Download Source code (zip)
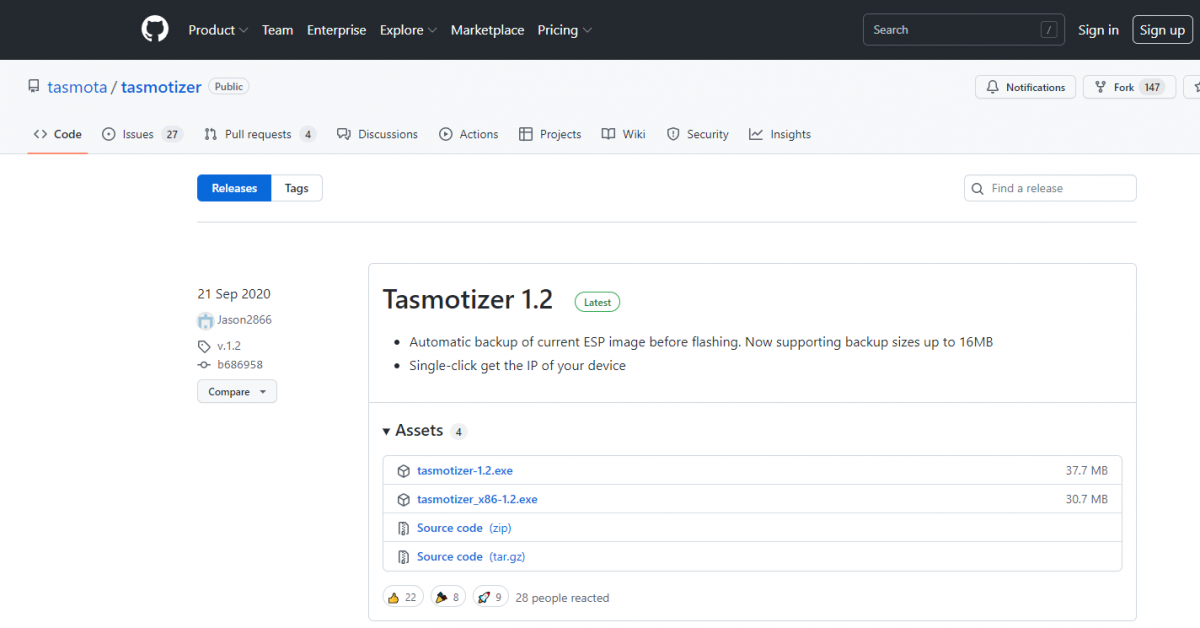 pyautogui.click(x=464, y=528)
